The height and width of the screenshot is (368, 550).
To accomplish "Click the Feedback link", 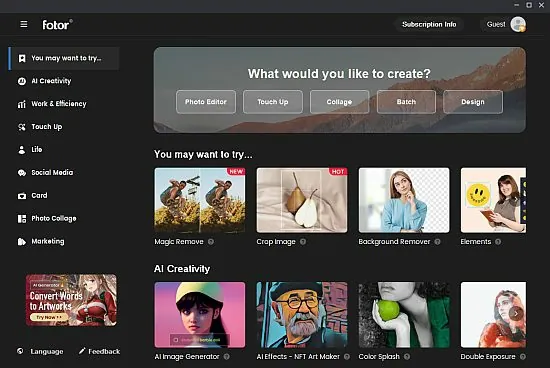I will point(104,351).
